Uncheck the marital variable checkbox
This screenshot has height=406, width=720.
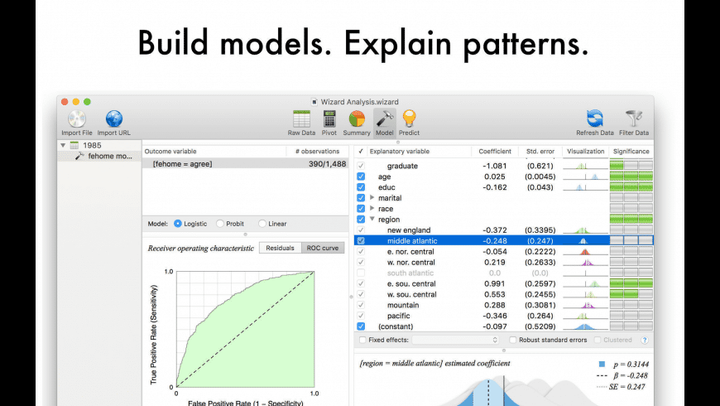[x=361, y=198]
